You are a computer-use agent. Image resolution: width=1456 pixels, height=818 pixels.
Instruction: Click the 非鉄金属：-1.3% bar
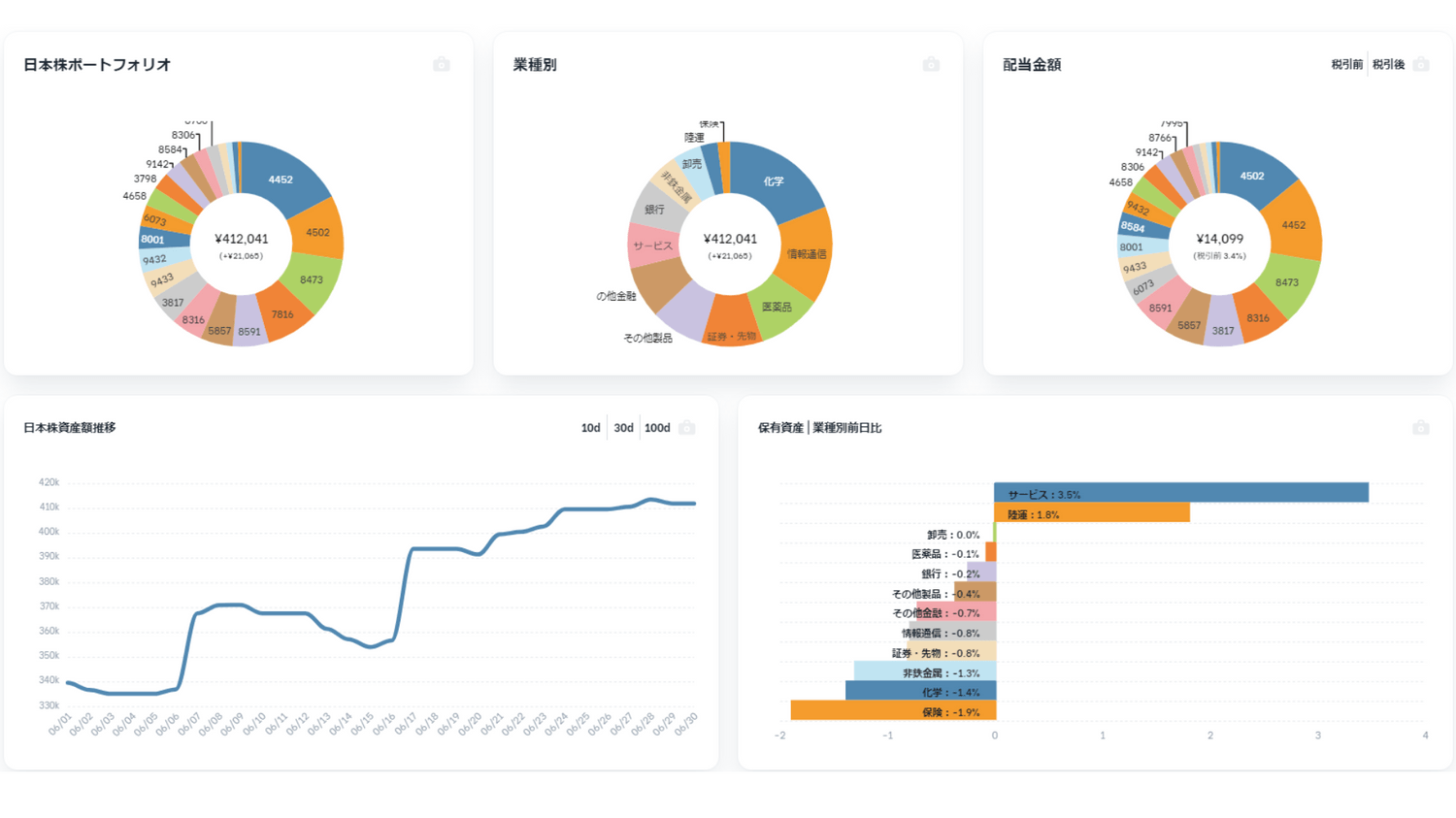[x=925, y=671]
